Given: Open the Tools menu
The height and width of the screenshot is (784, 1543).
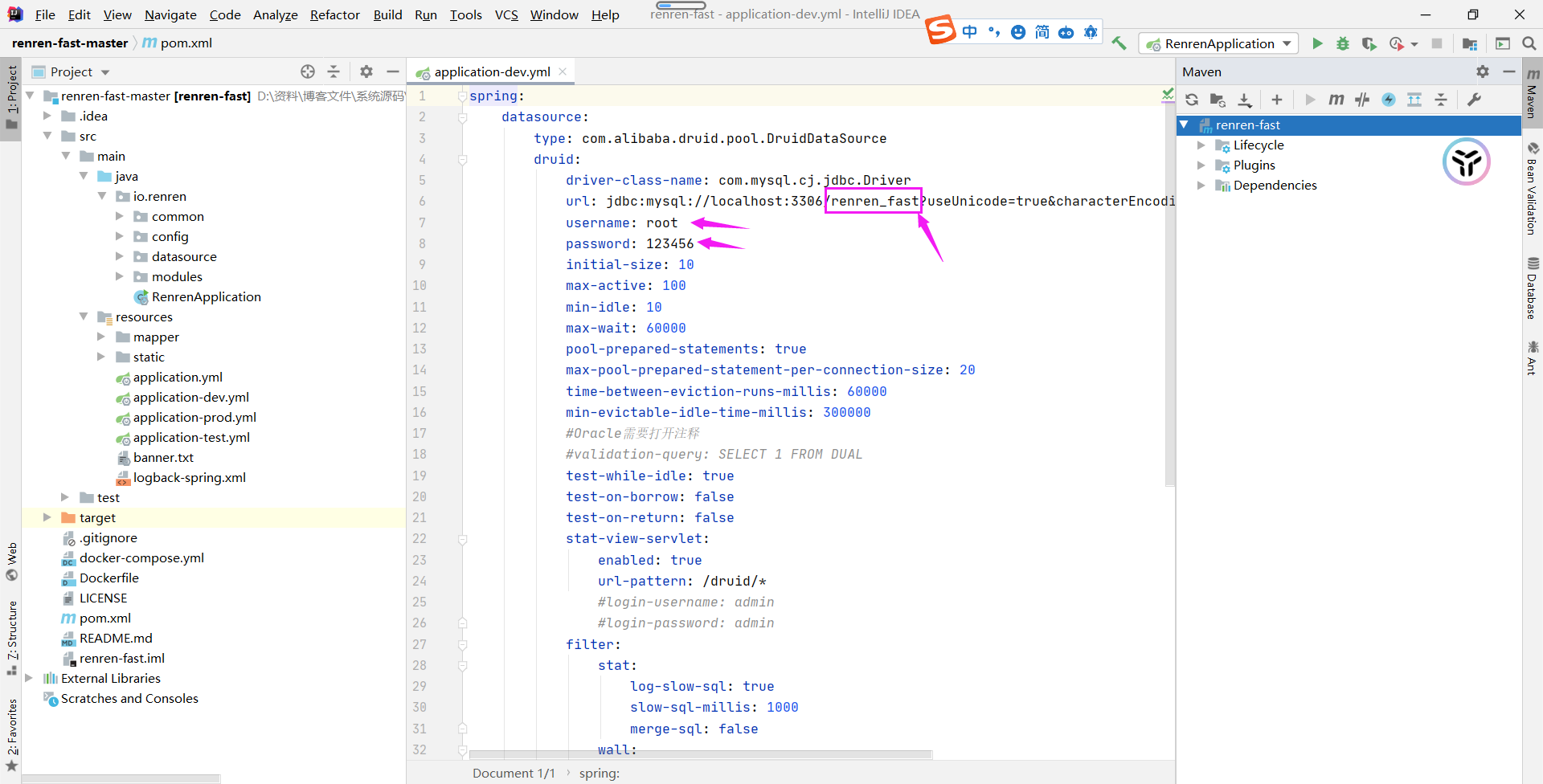Looking at the screenshot, I should point(466,14).
